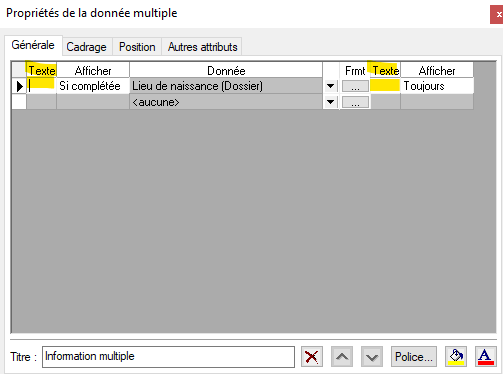Switch to the Cadrage tab

pos(86,47)
